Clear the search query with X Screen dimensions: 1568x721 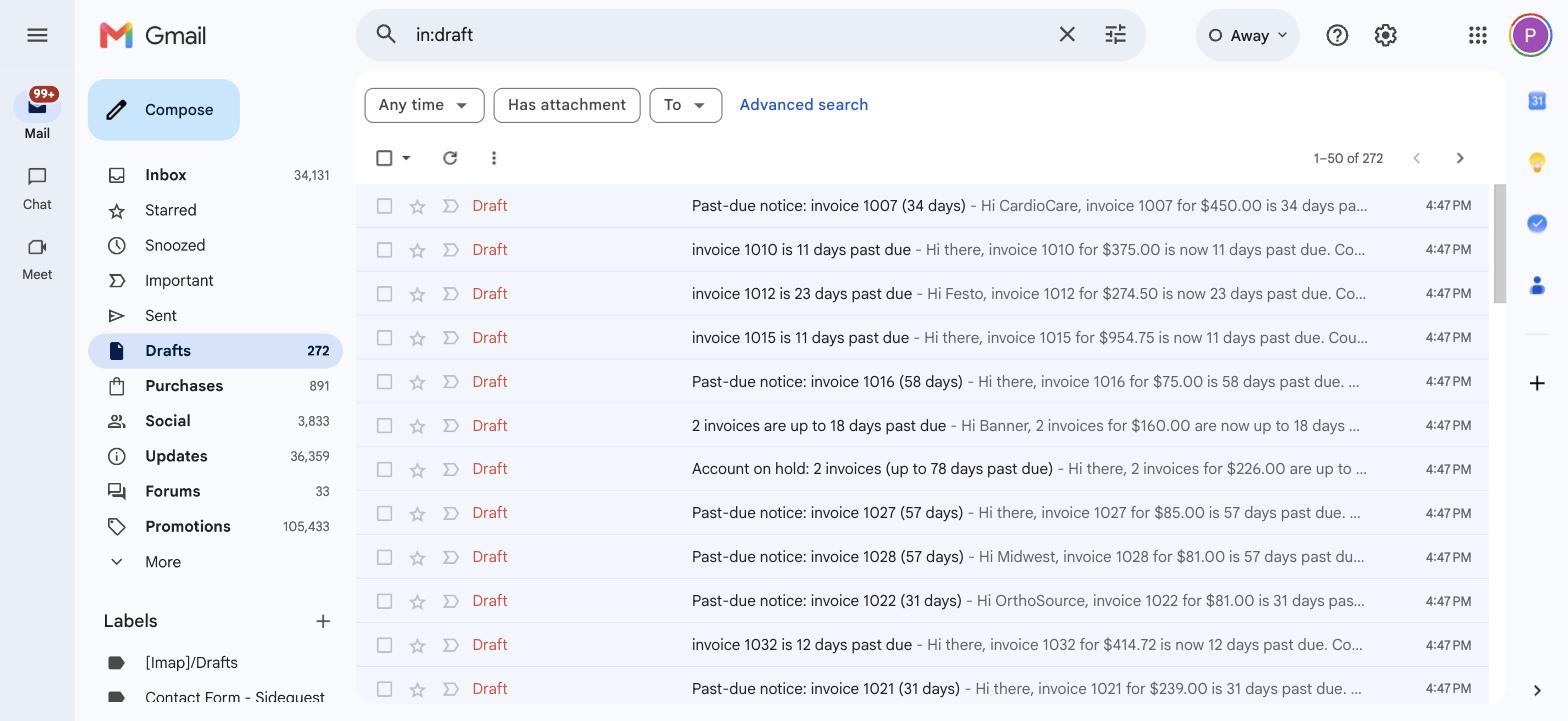tap(1067, 34)
